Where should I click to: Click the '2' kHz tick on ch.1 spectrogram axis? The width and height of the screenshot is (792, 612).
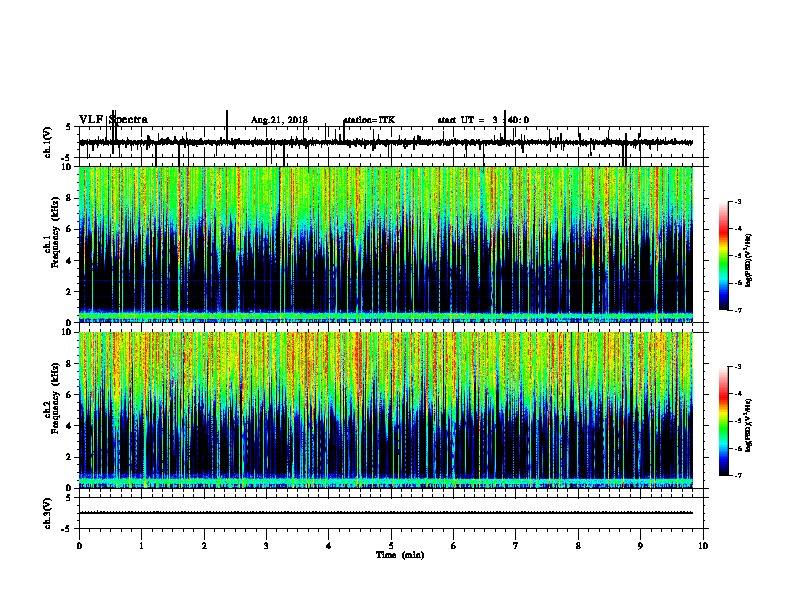point(69,292)
